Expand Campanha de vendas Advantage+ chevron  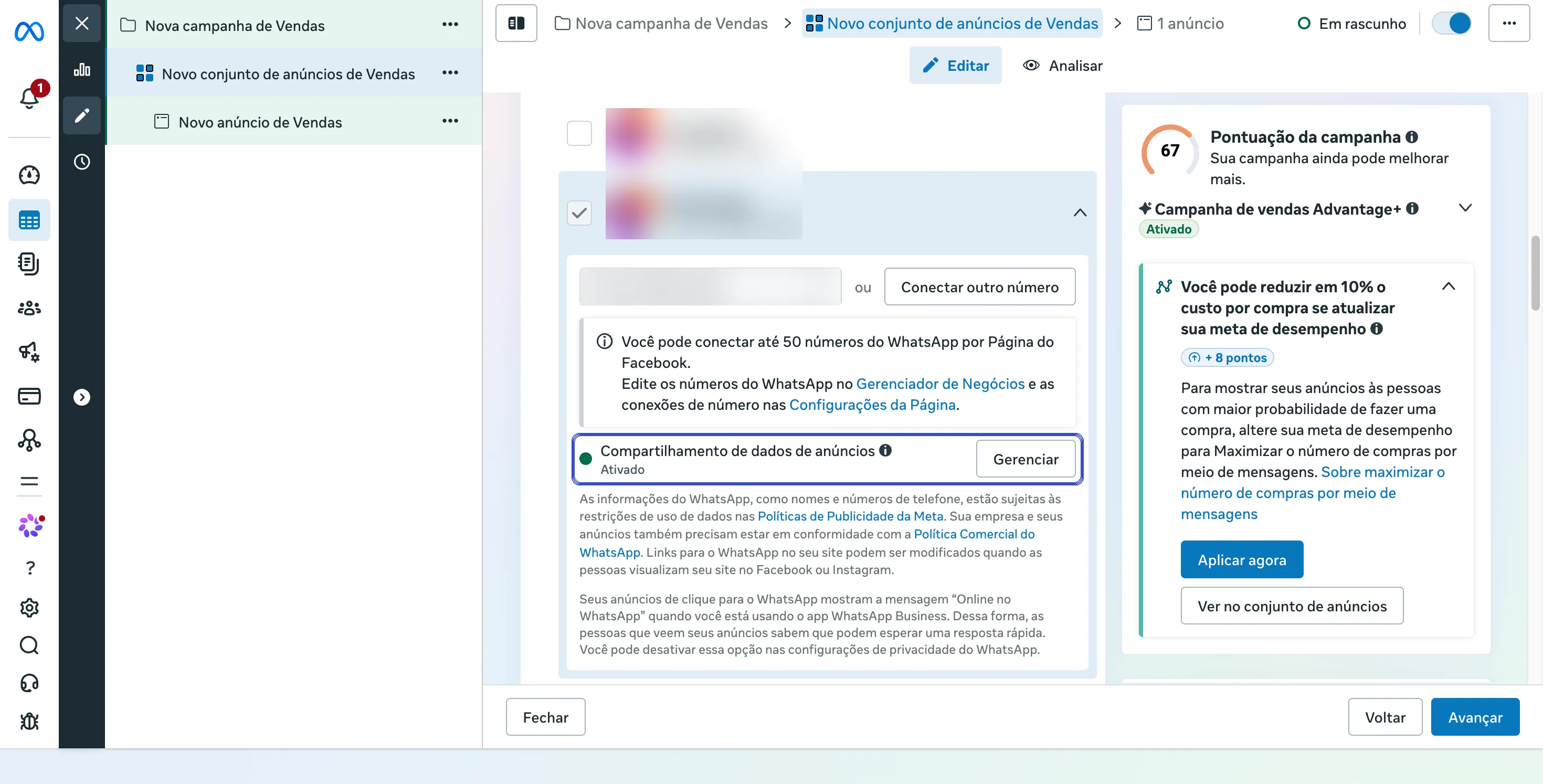pos(1464,208)
